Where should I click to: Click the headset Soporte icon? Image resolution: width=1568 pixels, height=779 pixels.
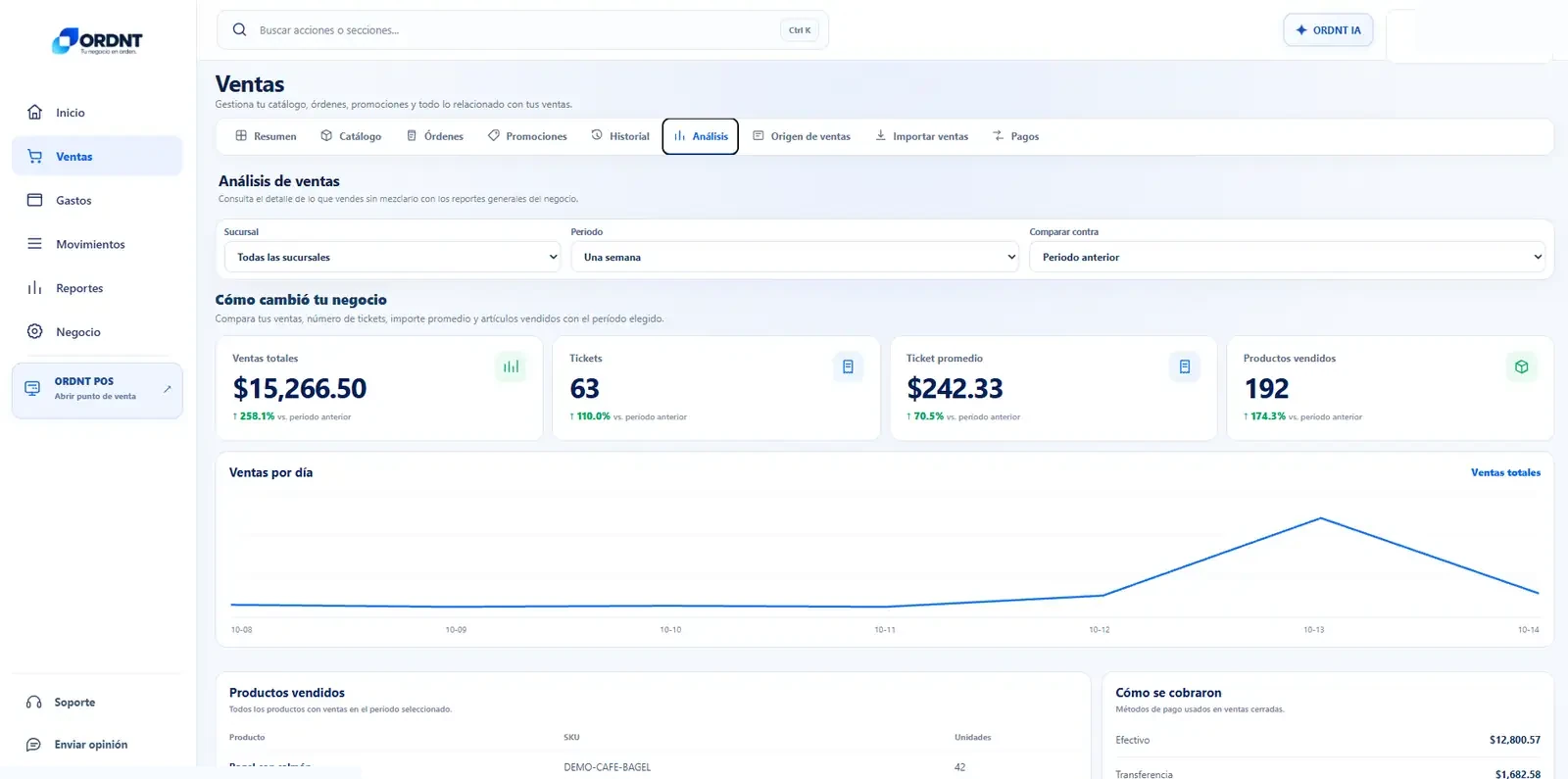pos(33,703)
